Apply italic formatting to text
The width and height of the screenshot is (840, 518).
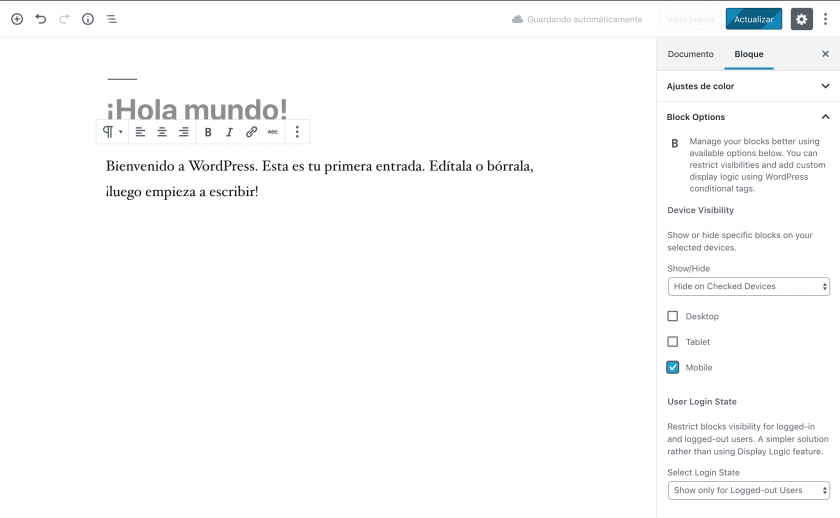[229, 132]
